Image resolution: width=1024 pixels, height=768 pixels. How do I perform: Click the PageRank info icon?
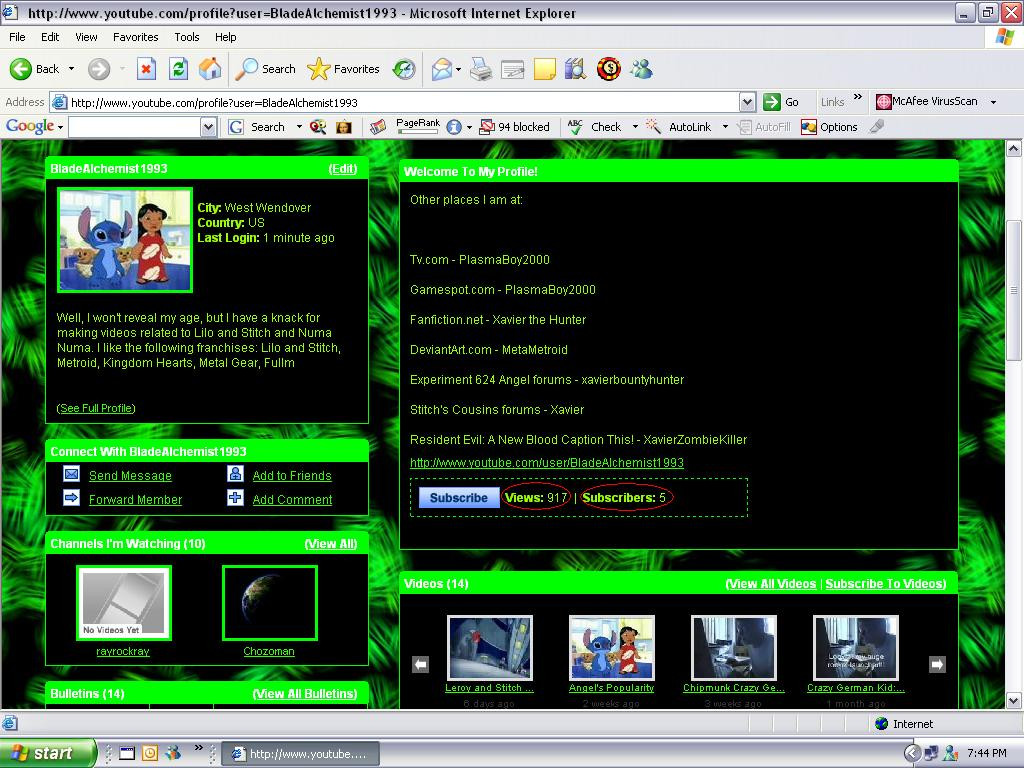click(x=454, y=127)
